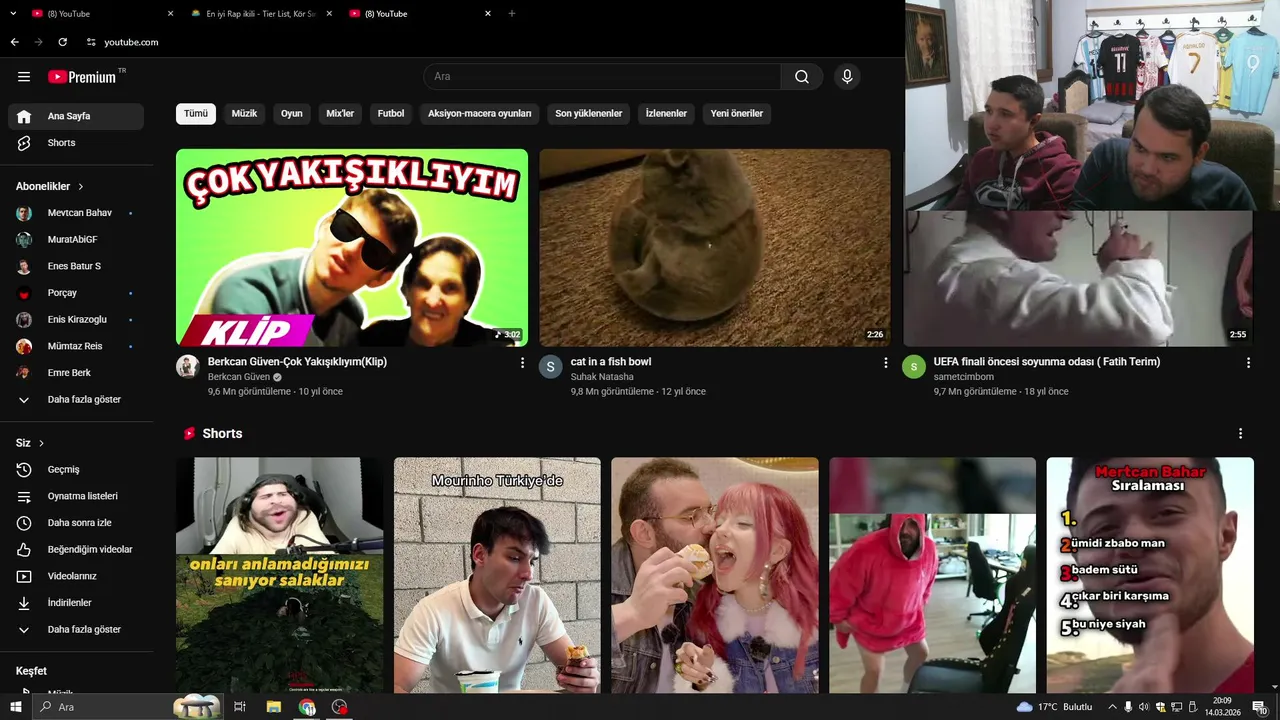The width and height of the screenshot is (1280, 720).
Task: Open the Mertcan Bahar Sıralaması short
Action: tap(1150, 575)
